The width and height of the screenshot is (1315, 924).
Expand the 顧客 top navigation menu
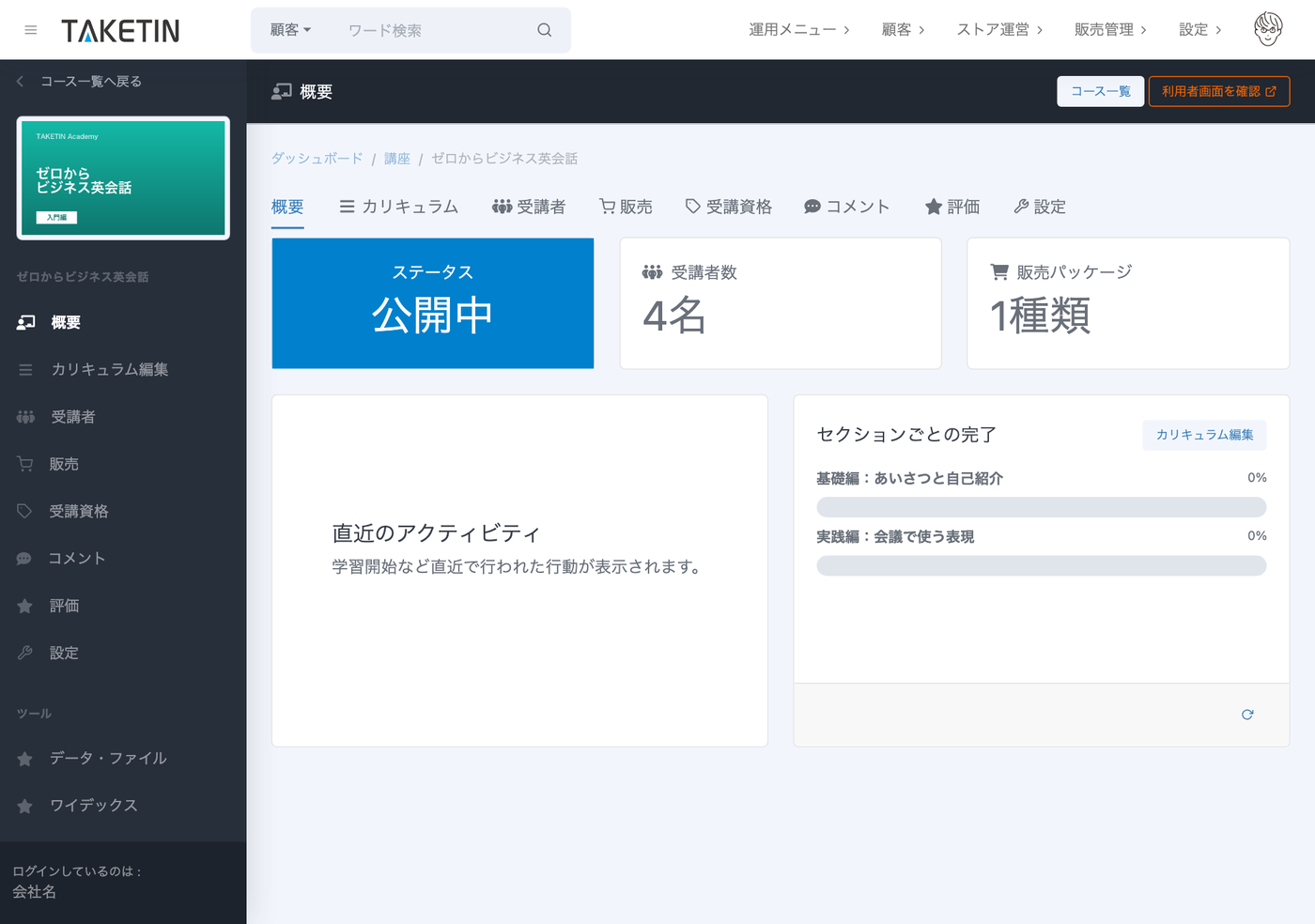(x=903, y=30)
